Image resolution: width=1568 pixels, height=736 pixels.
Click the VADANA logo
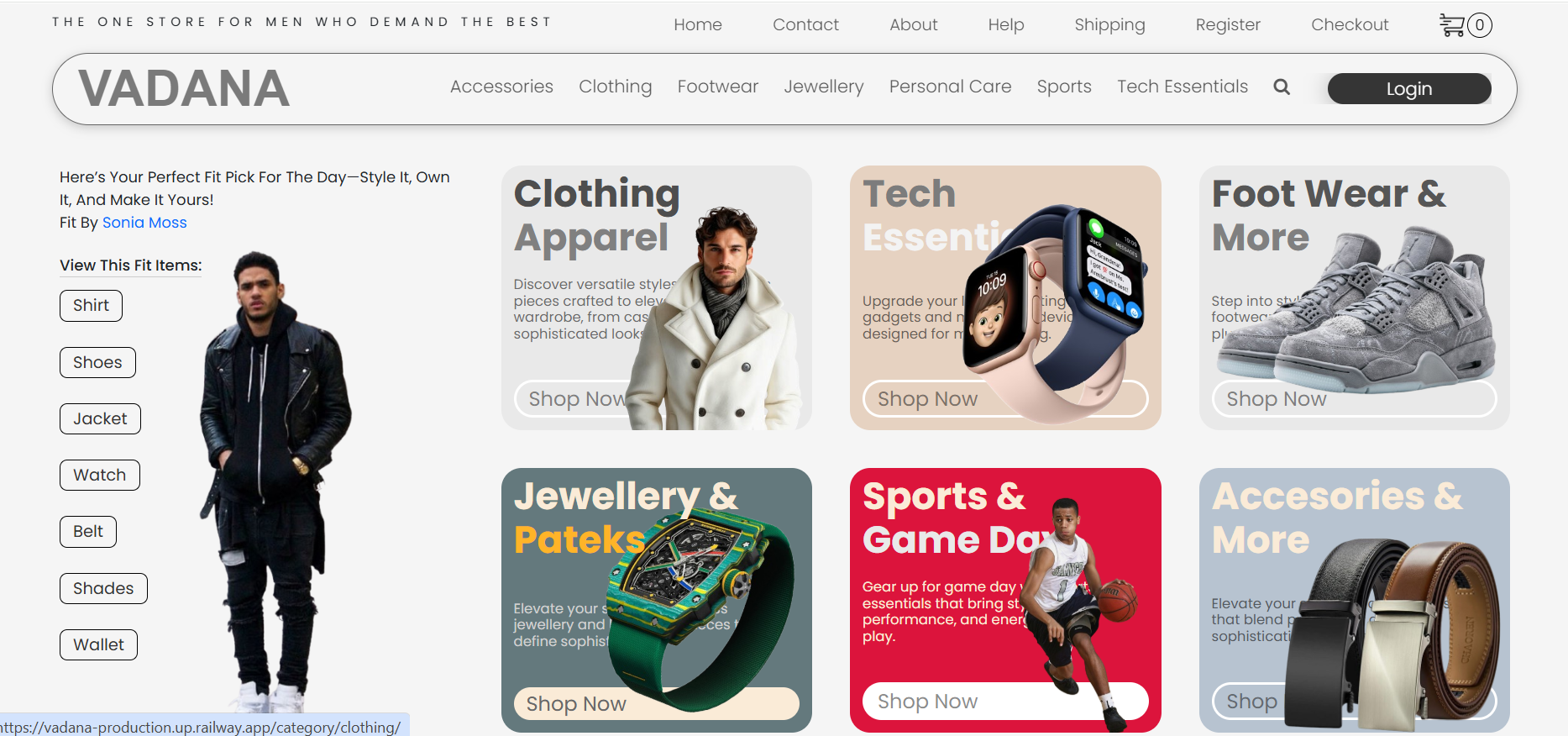pyautogui.click(x=184, y=88)
